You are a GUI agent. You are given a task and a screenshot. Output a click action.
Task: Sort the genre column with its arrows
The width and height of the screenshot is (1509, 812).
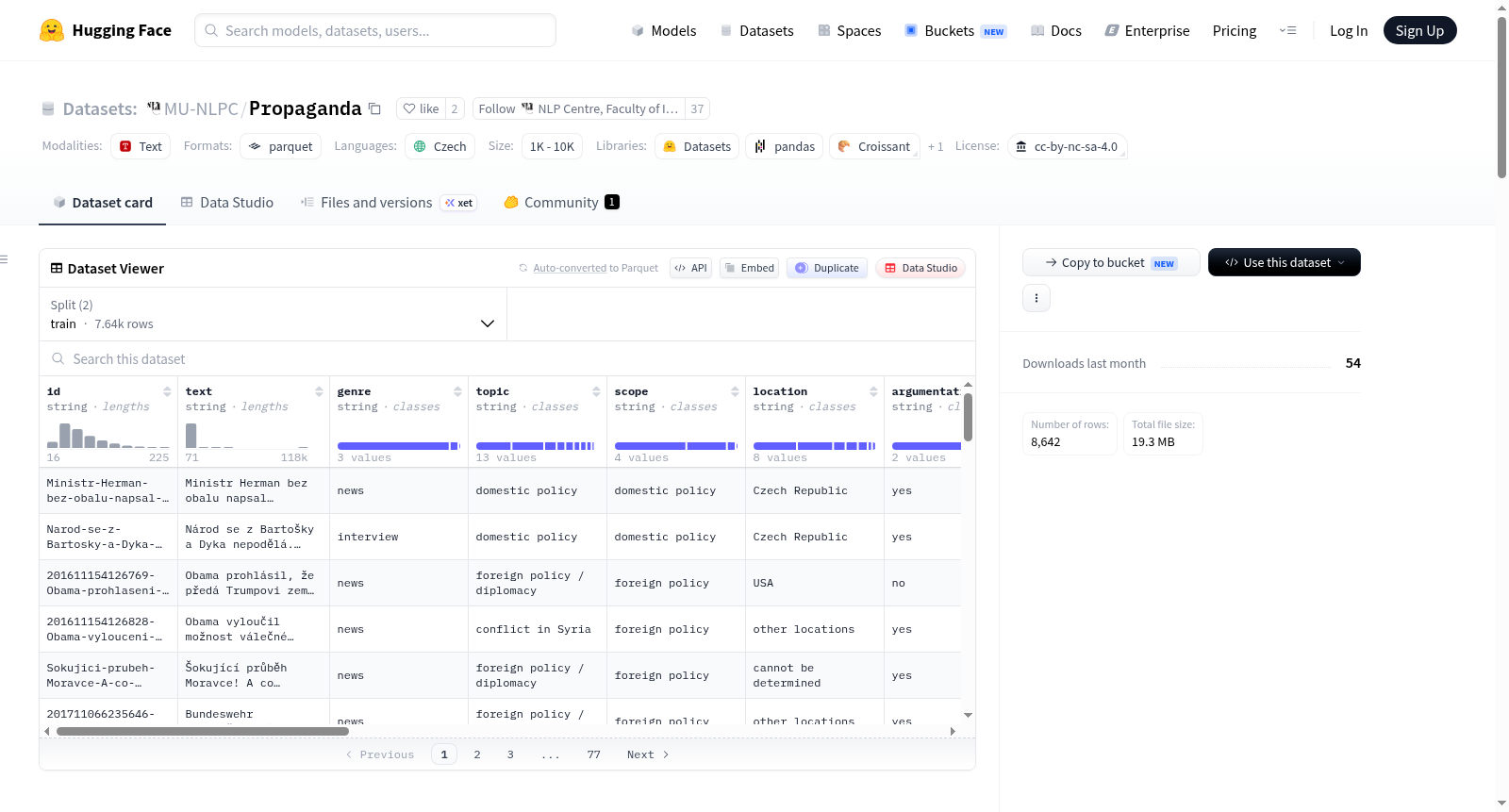(x=457, y=391)
